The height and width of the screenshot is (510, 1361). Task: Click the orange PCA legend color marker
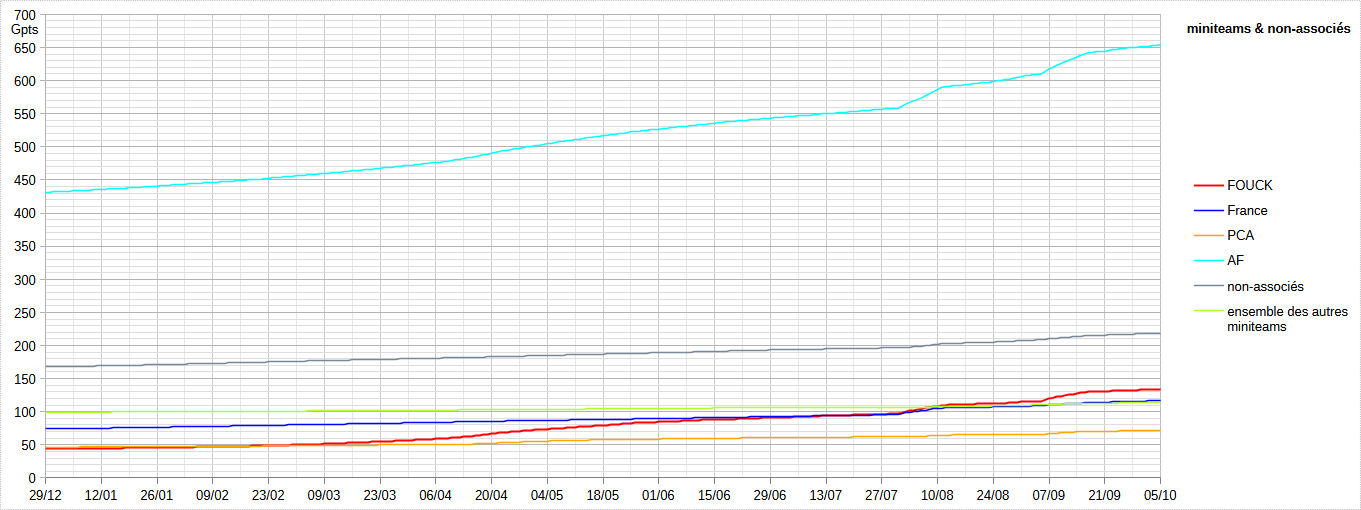(1208, 236)
